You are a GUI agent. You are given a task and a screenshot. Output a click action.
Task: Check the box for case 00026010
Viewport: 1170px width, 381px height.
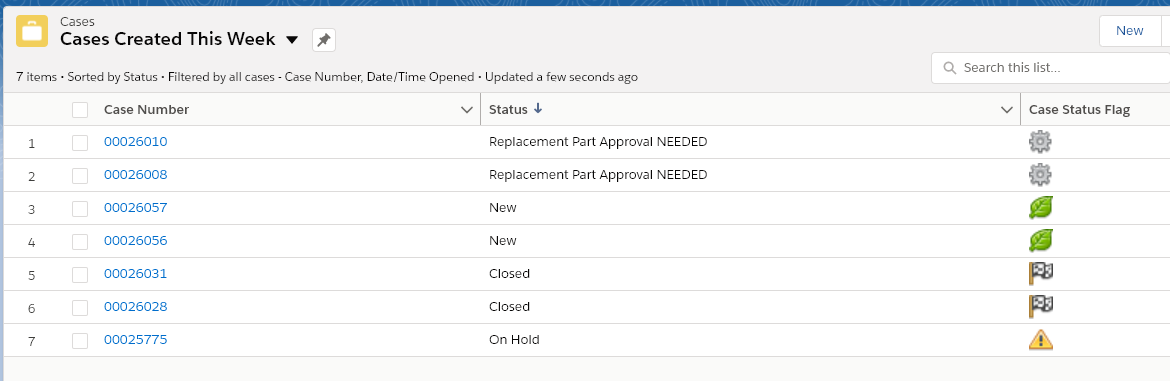click(x=80, y=142)
